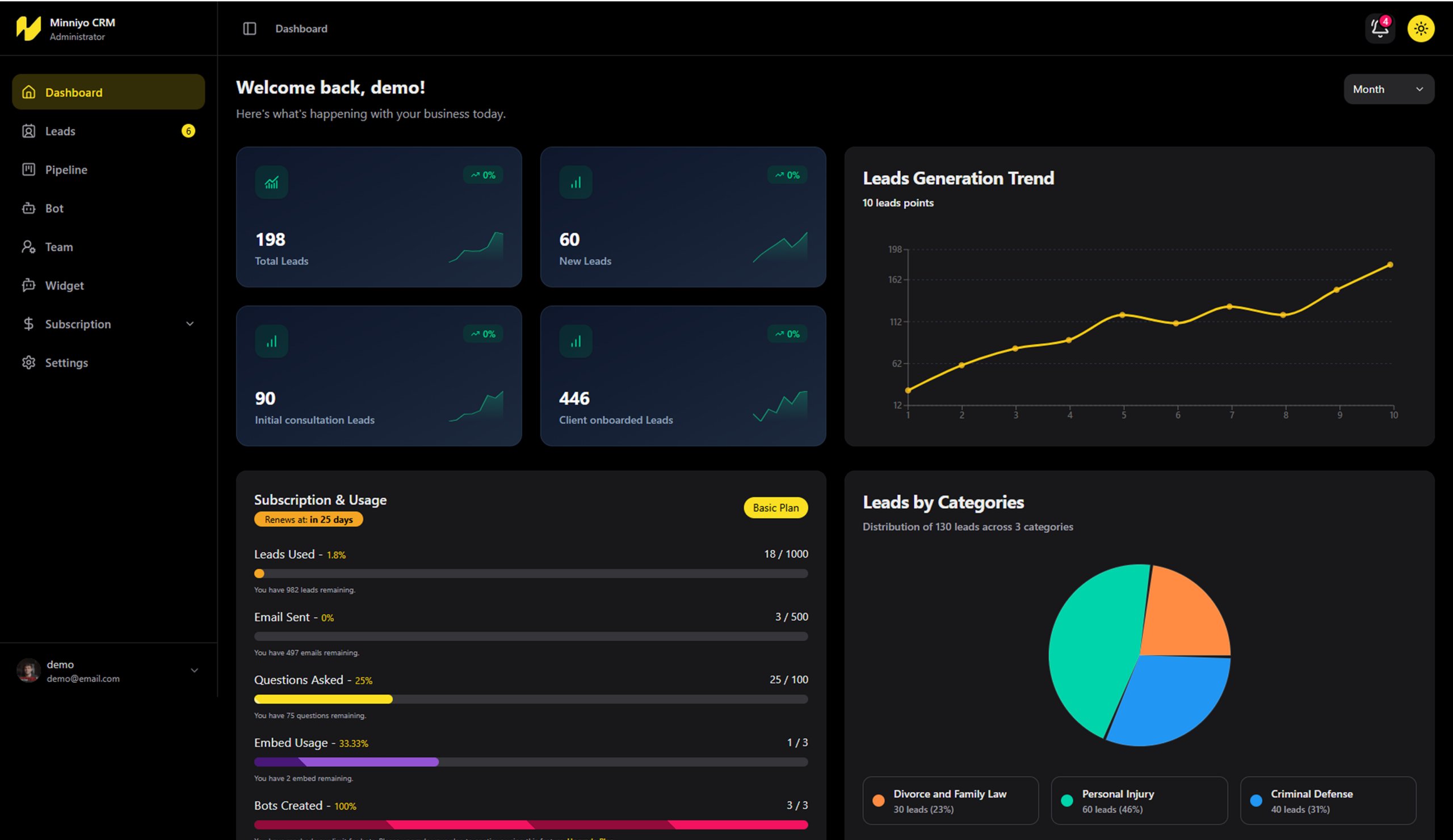Click the Total Leads chart icon
The image size is (1453, 840).
271,183
